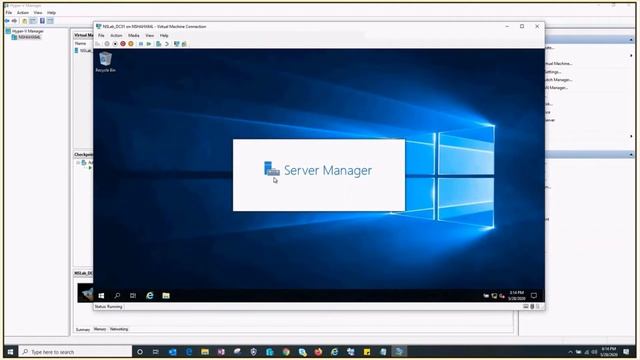The height and width of the screenshot is (360, 640).
Task: Open Action menu in Virtual Machine Connection
Action: pos(116,36)
